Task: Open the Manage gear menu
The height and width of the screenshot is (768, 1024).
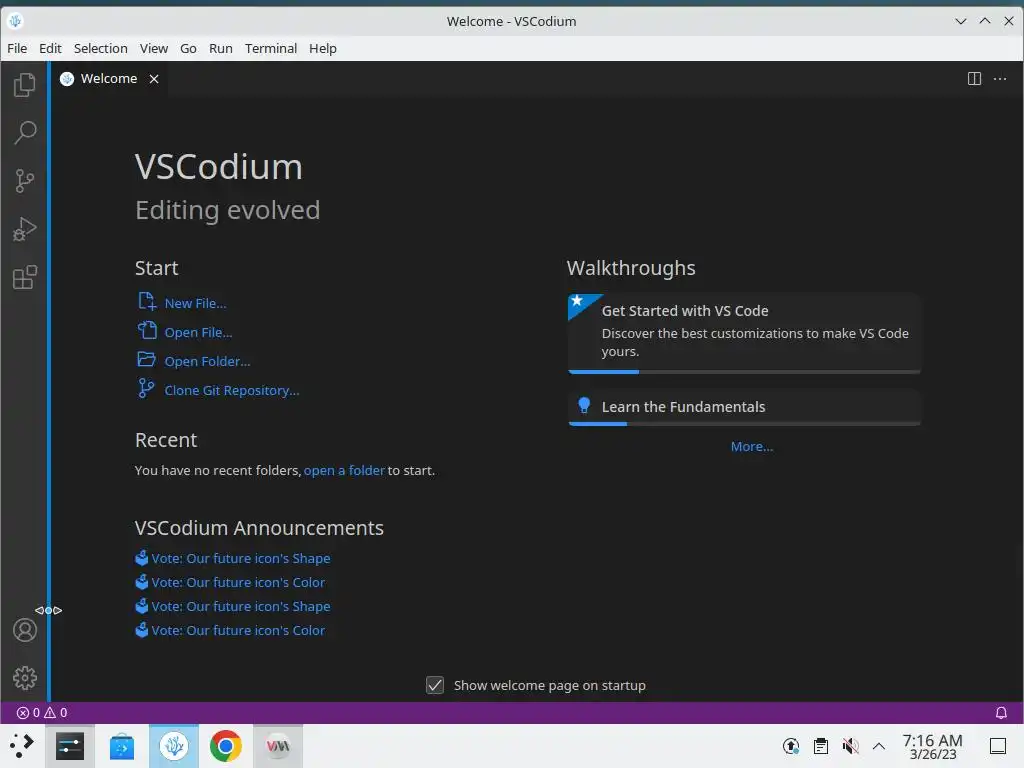Action: click(25, 678)
